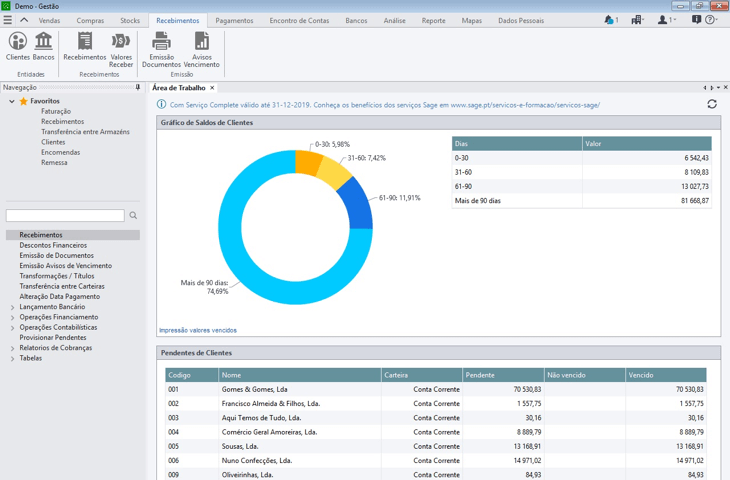Refresh the work area with reload icon
This screenshot has height=480, width=730.
point(712,104)
